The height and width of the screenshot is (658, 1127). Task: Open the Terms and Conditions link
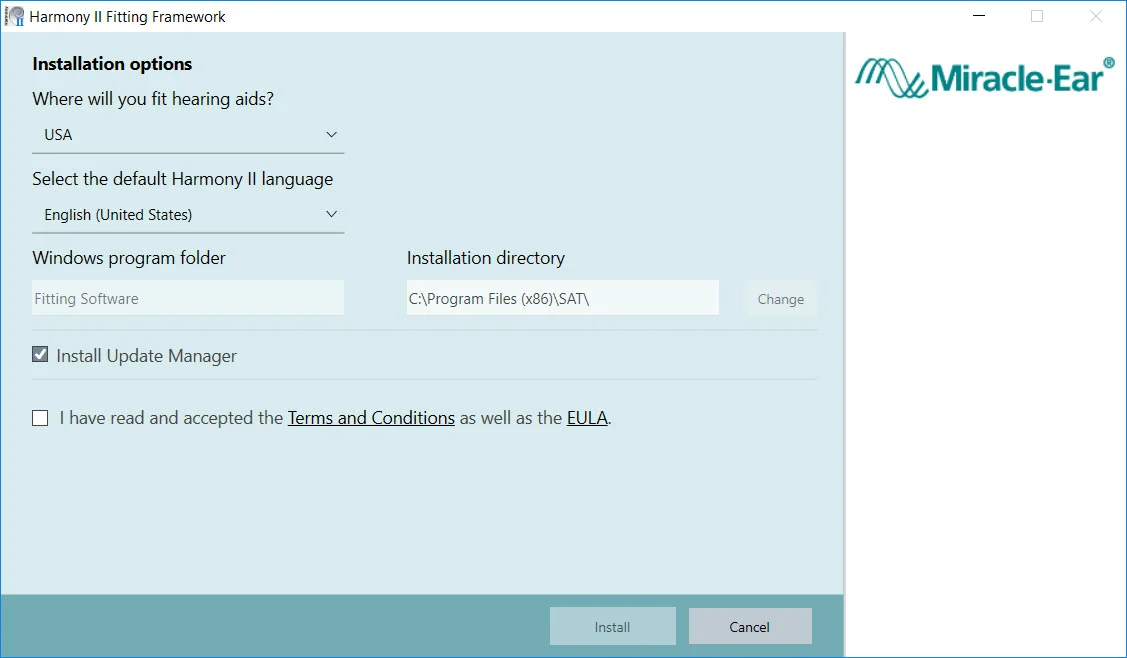point(371,418)
